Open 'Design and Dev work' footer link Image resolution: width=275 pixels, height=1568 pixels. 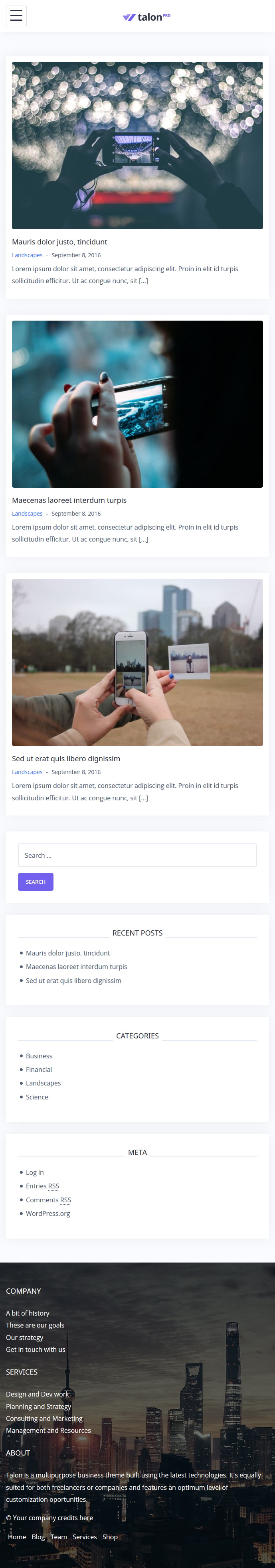[37, 1394]
